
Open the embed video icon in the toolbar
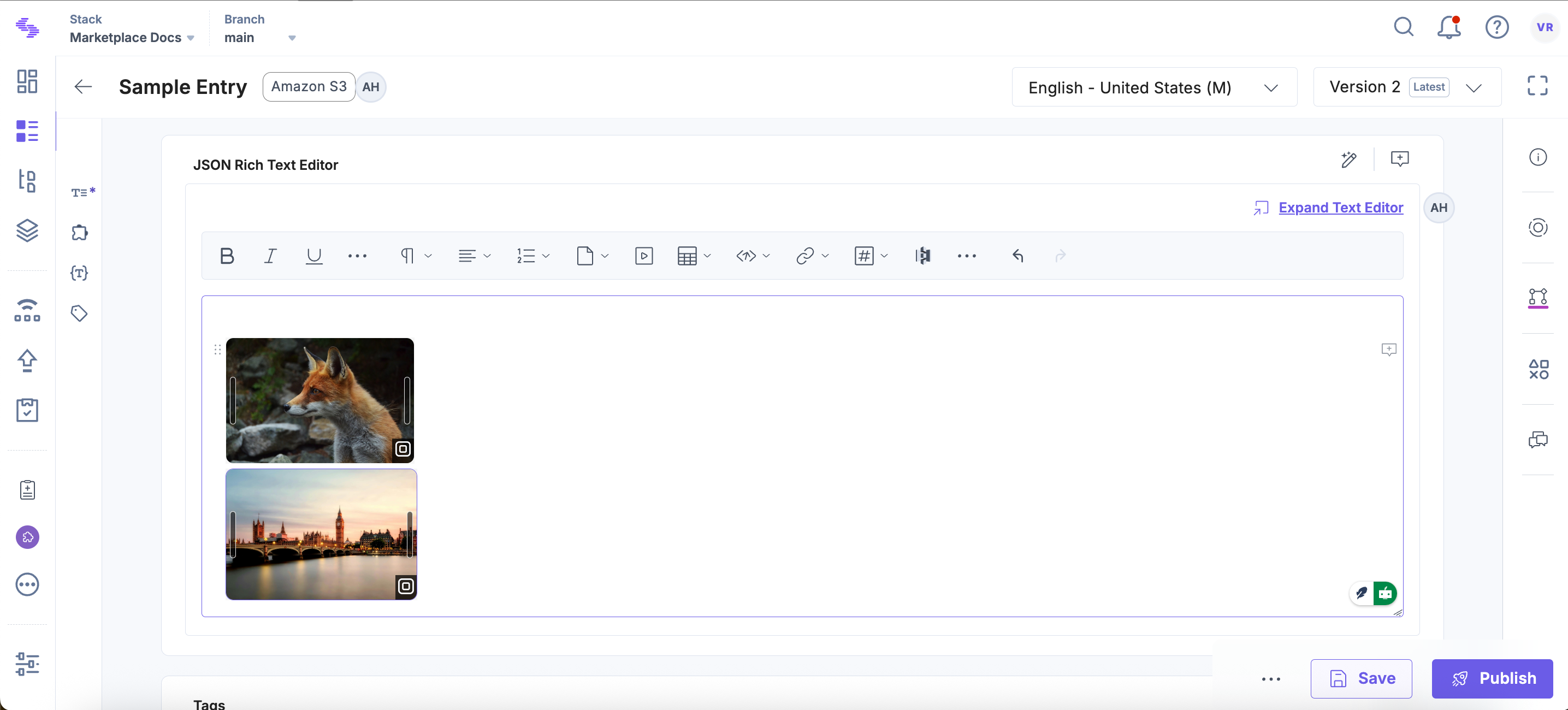[x=644, y=256]
